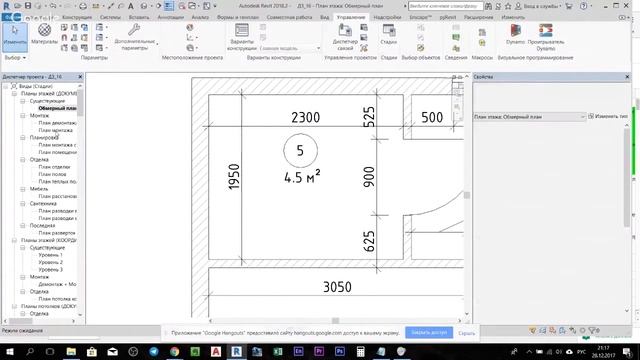Open Windows Start menu

(9, 351)
